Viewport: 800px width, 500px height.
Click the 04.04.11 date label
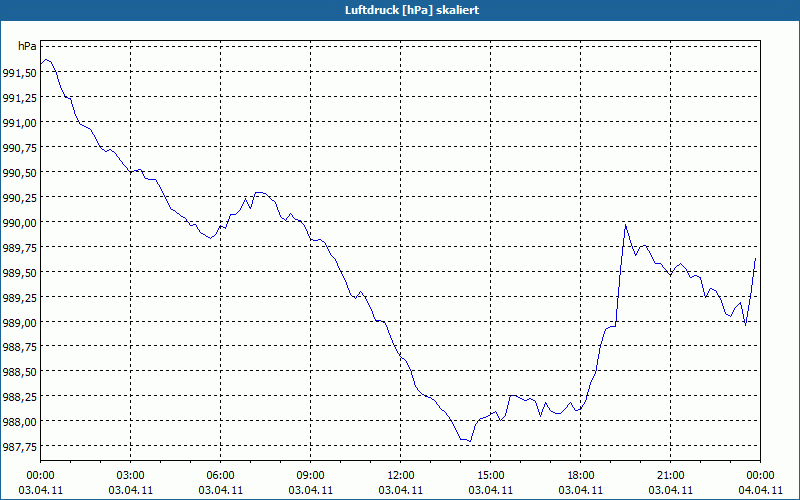click(x=760, y=490)
